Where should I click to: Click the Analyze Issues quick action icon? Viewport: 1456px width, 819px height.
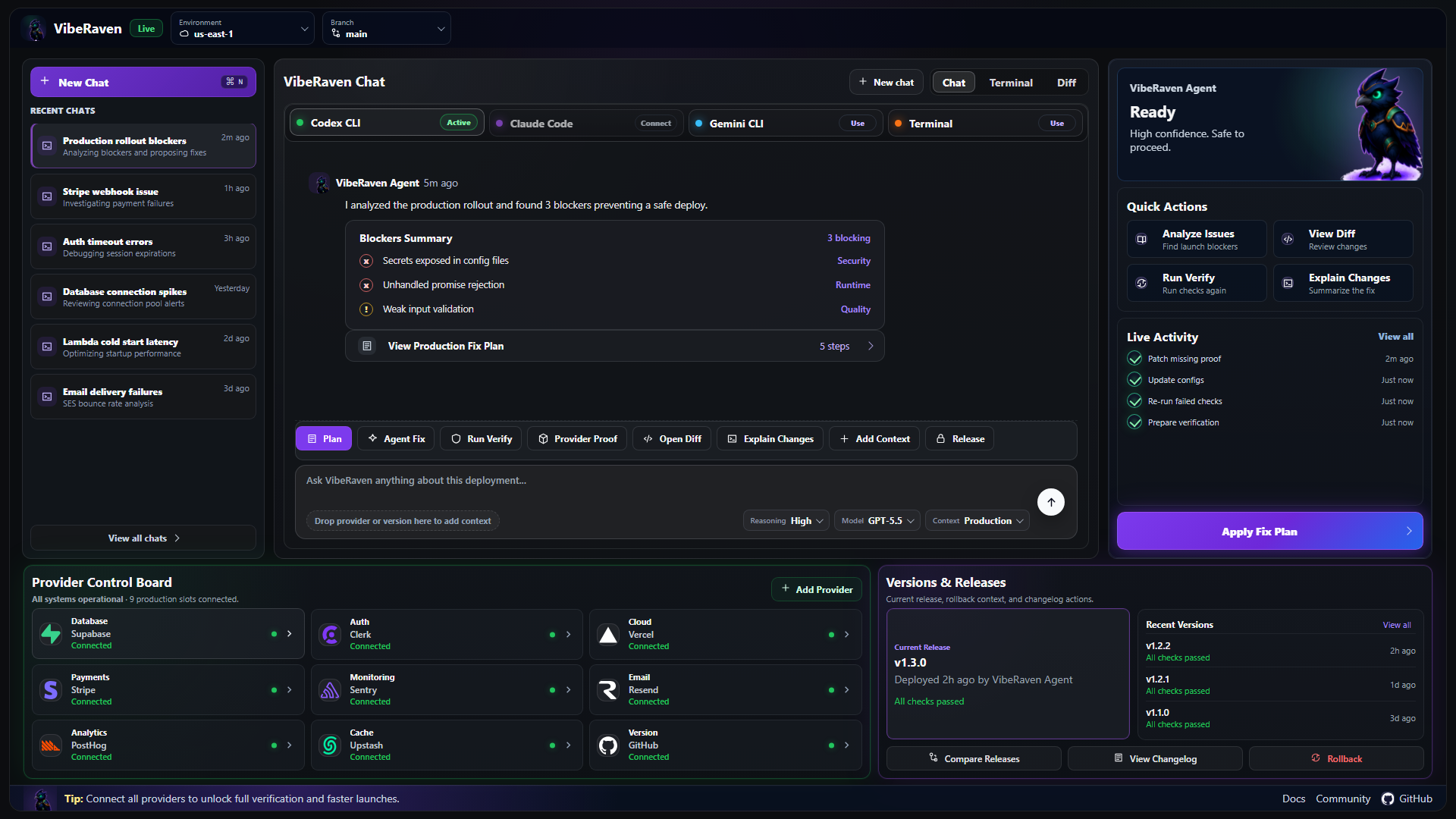1141,239
